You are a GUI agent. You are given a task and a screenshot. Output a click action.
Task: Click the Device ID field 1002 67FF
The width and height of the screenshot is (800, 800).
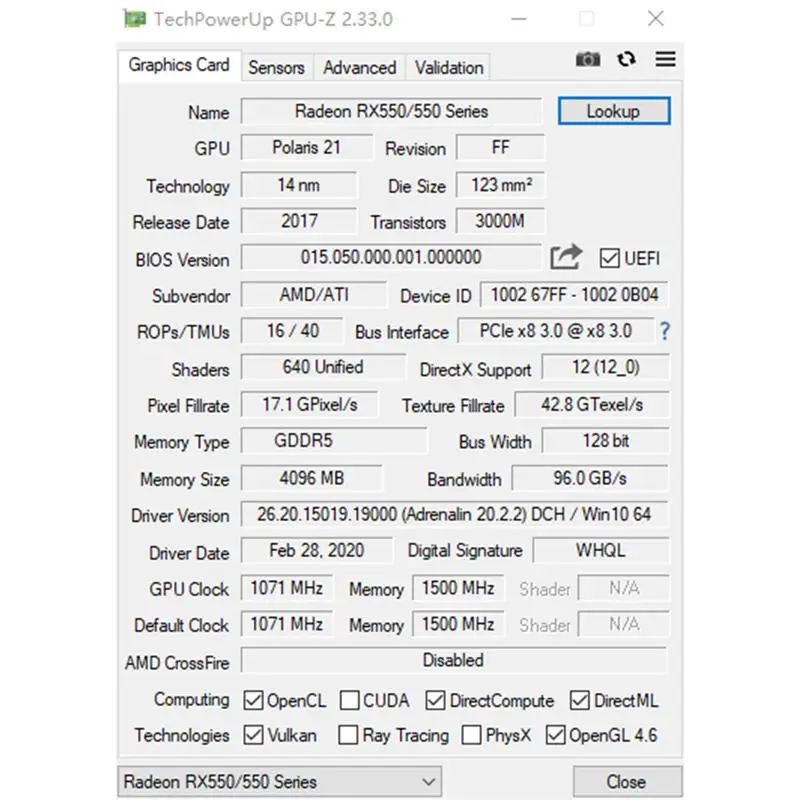pos(574,294)
